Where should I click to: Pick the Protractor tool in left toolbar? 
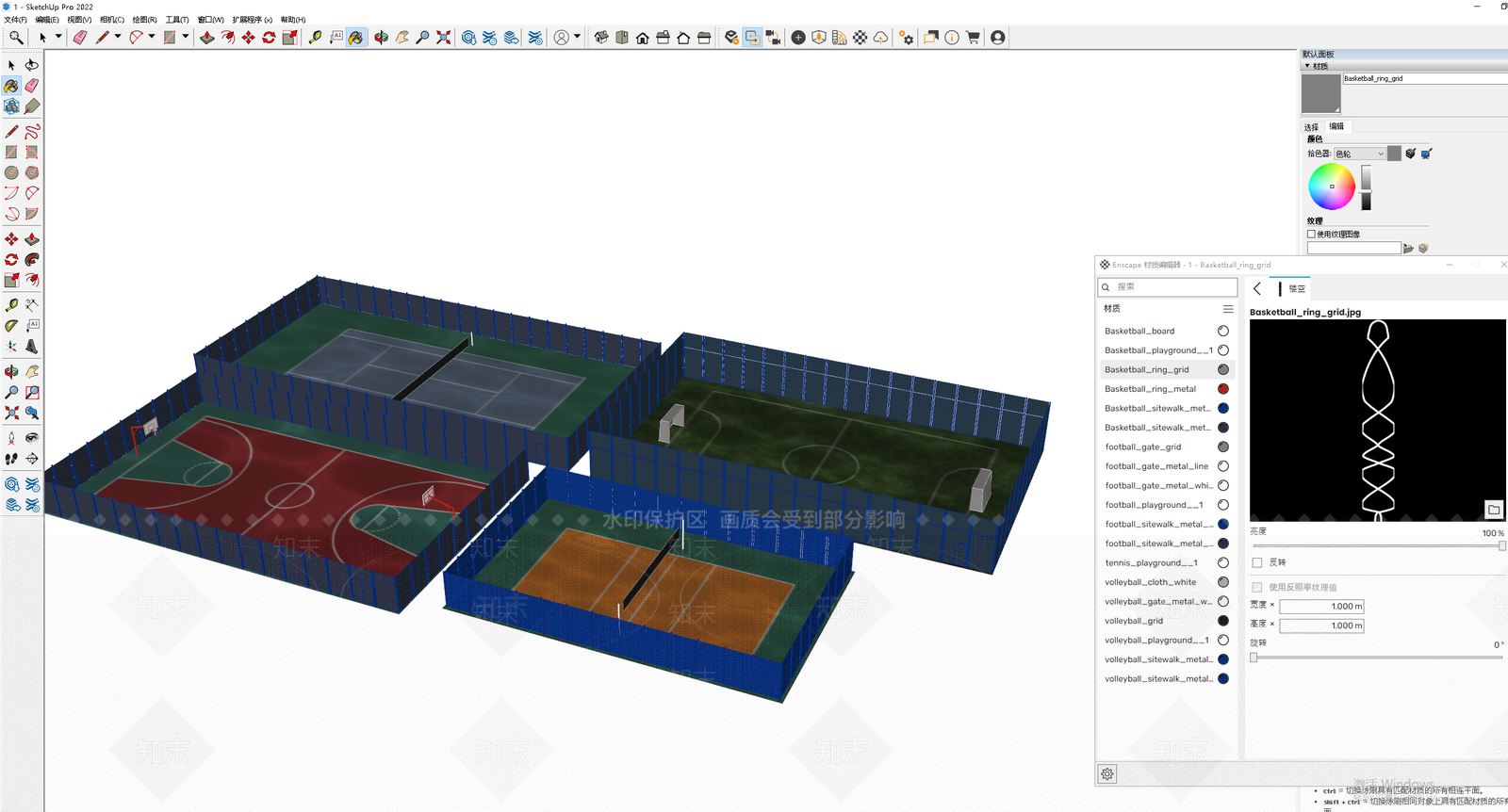click(x=11, y=326)
